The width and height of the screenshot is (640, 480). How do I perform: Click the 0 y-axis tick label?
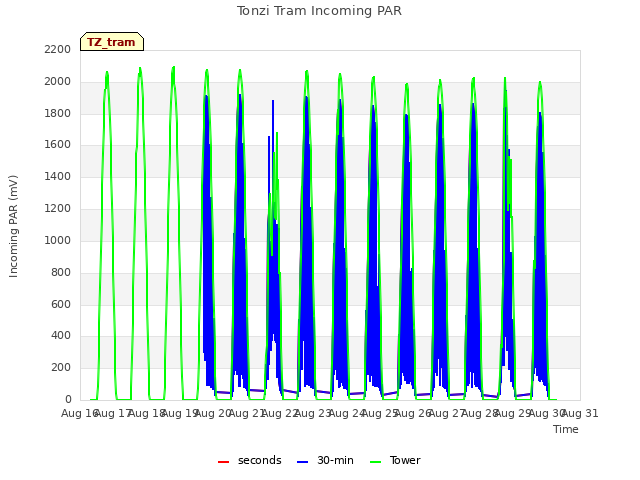68,399
